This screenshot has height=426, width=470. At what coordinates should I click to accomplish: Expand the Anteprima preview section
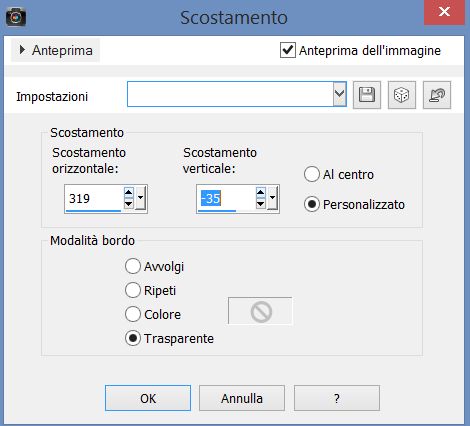click(55, 50)
